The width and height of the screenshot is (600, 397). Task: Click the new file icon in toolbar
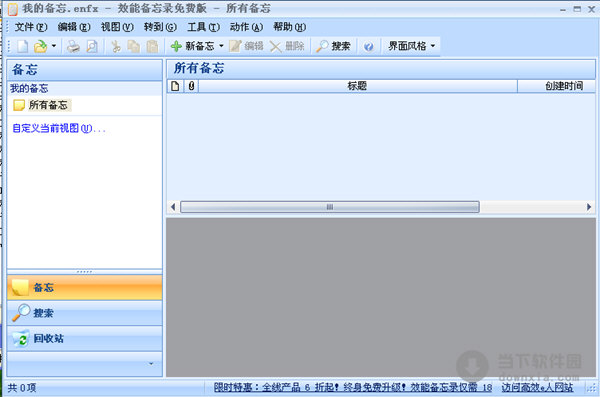click(x=23, y=46)
